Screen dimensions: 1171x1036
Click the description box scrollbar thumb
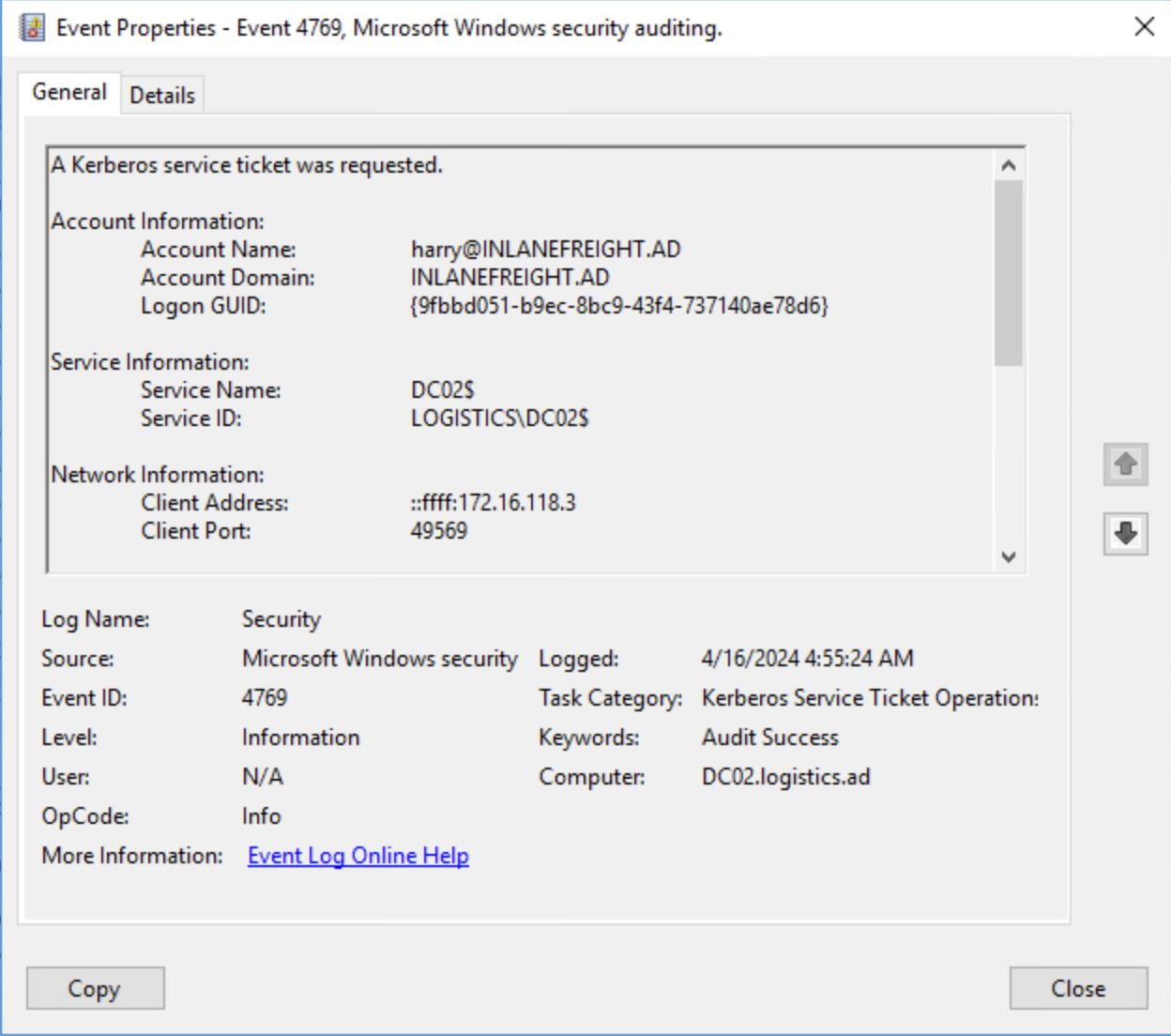[1009, 272]
